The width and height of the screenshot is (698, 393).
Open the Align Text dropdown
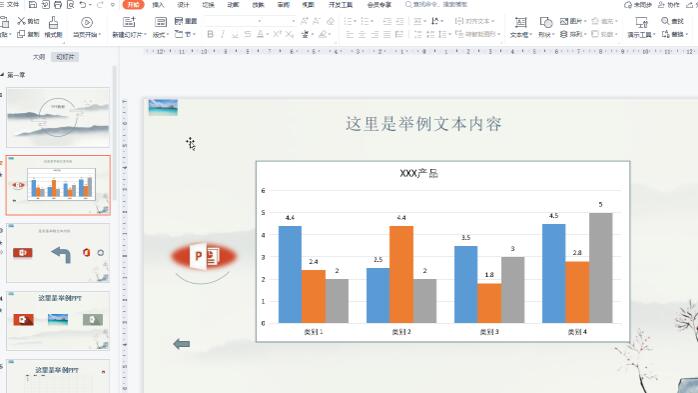click(475, 21)
